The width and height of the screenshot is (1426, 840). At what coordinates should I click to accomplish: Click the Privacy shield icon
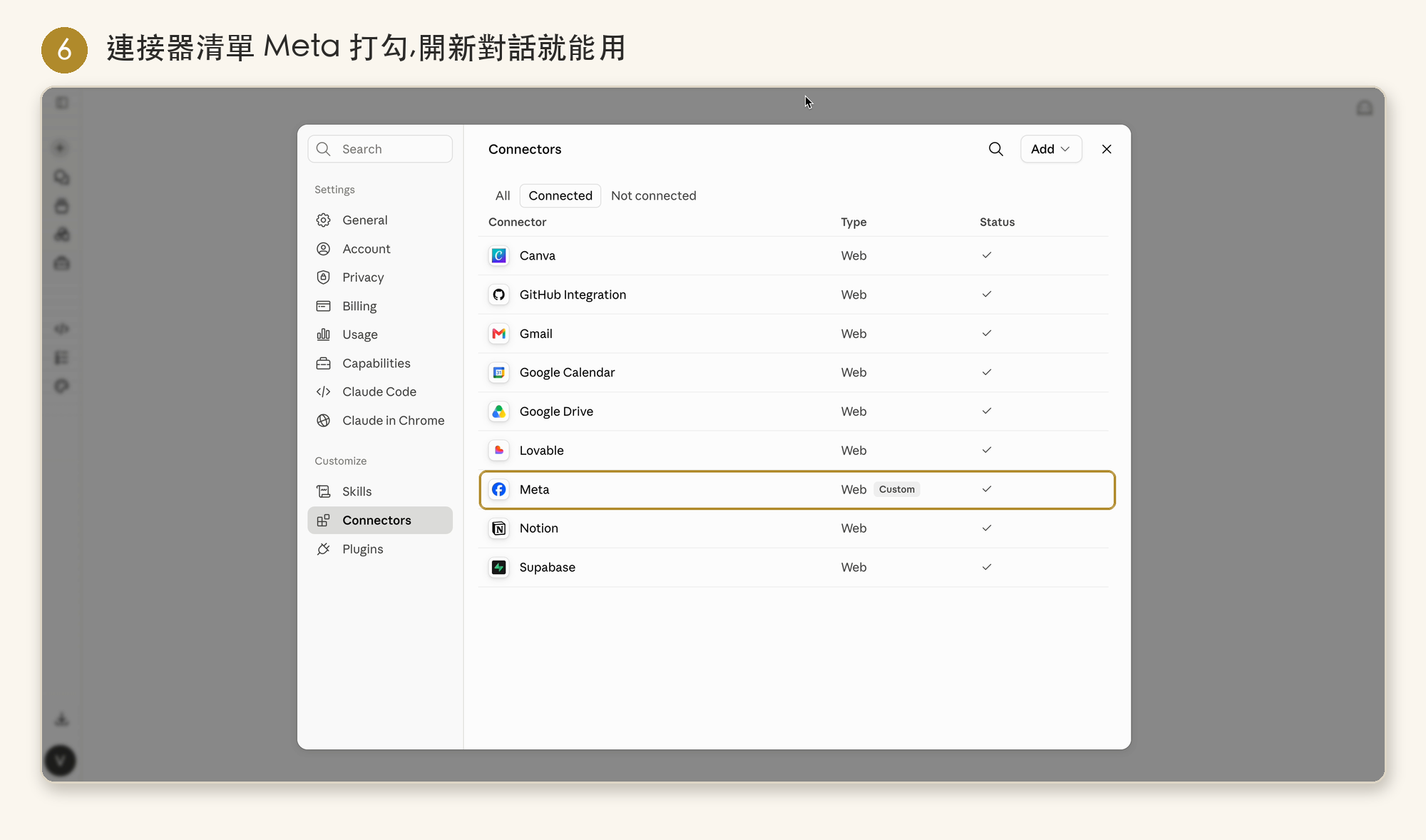tap(324, 277)
